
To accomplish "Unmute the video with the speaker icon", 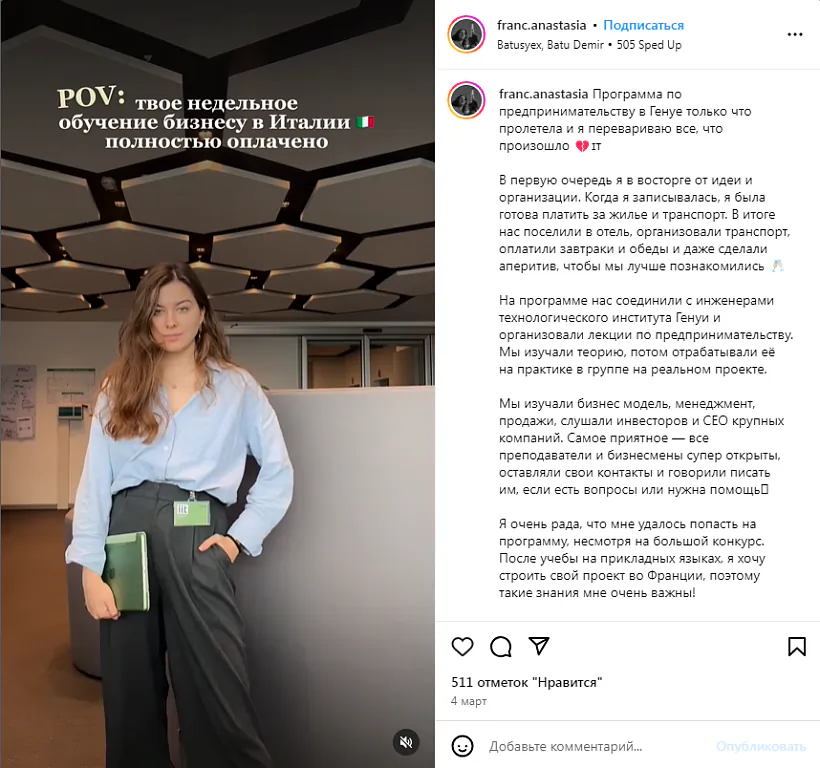I will click(406, 742).
